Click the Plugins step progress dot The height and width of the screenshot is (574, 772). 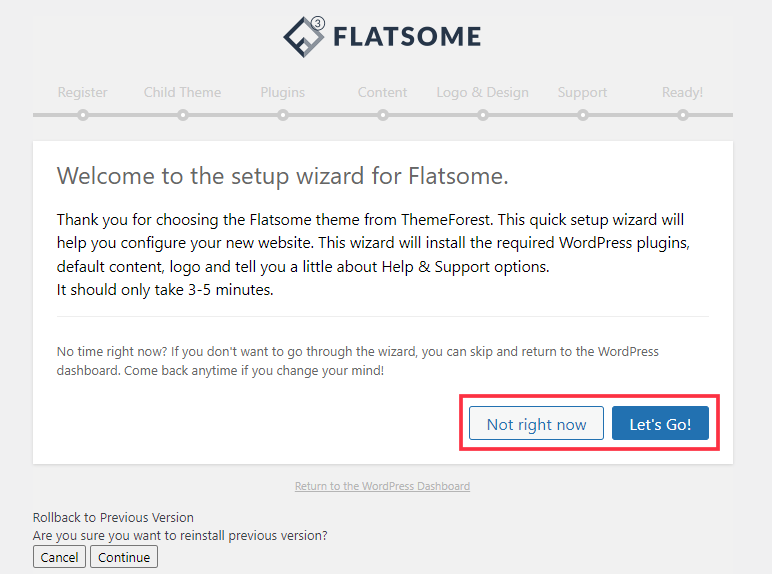pyautogui.click(x=283, y=115)
